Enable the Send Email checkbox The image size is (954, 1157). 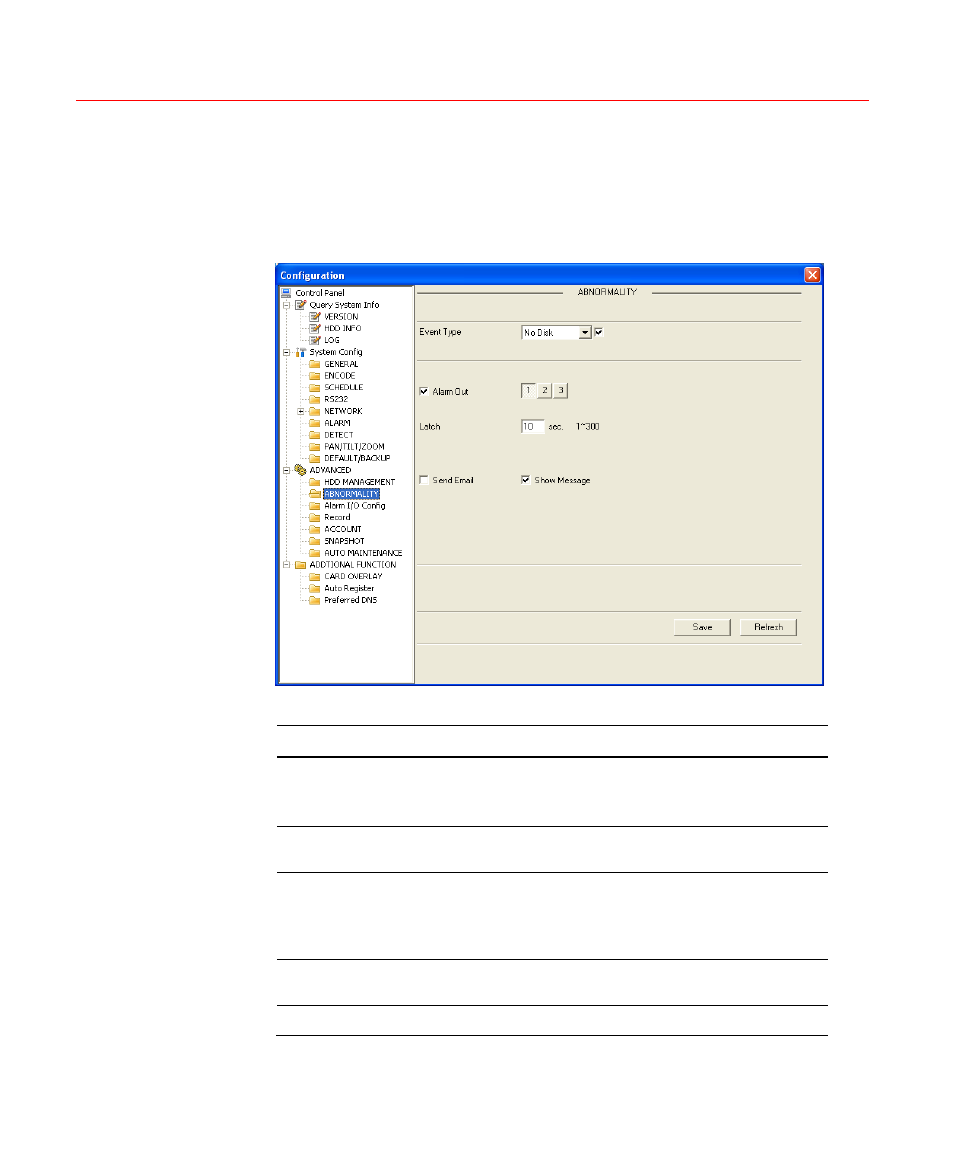(424, 480)
